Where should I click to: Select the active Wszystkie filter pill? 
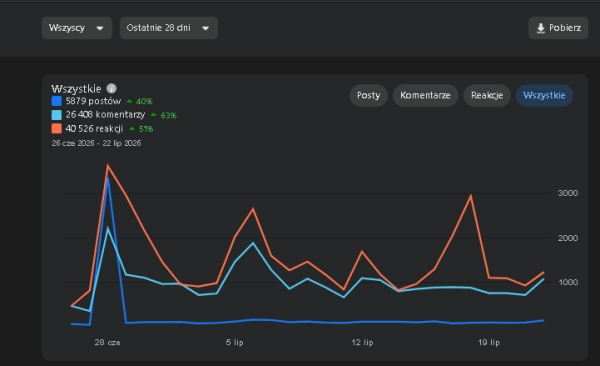coord(544,95)
